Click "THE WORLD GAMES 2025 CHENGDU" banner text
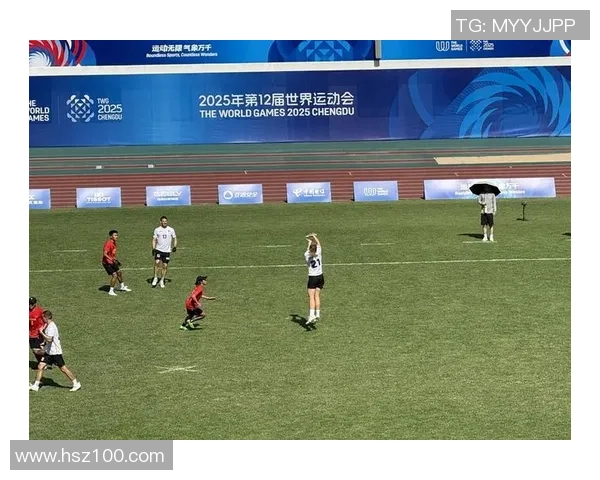 (277, 113)
